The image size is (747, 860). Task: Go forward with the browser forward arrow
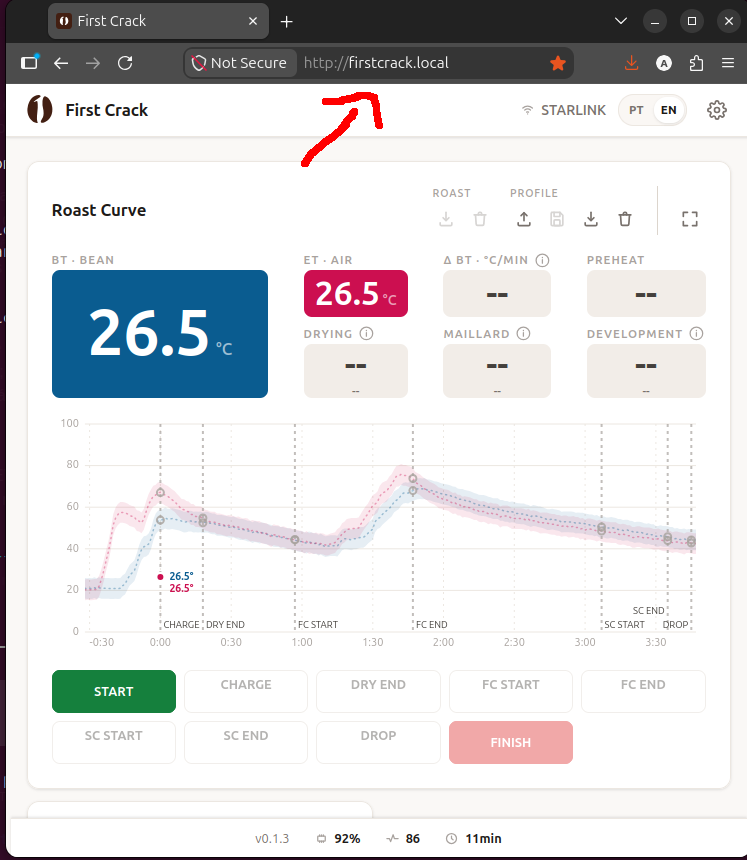(93, 63)
